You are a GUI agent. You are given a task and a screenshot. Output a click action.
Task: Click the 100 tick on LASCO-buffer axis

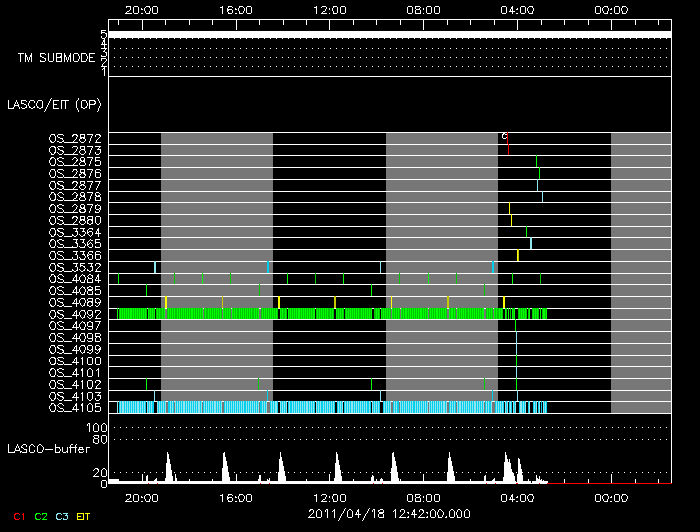click(96, 428)
